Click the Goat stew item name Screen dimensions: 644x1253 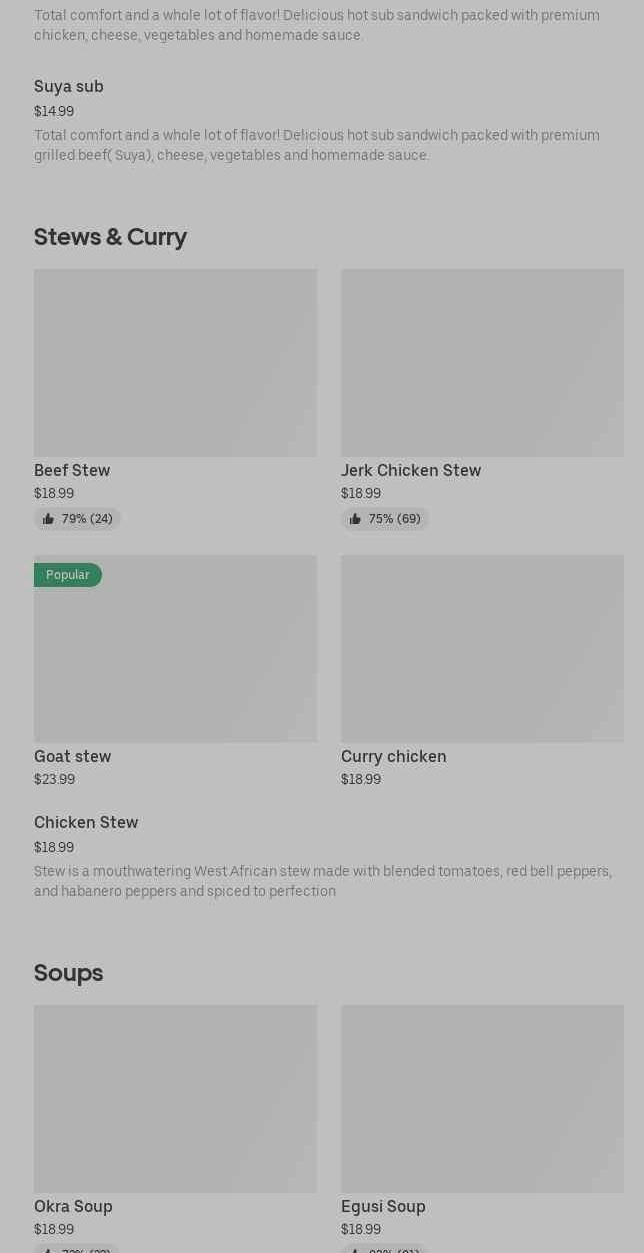(72, 756)
